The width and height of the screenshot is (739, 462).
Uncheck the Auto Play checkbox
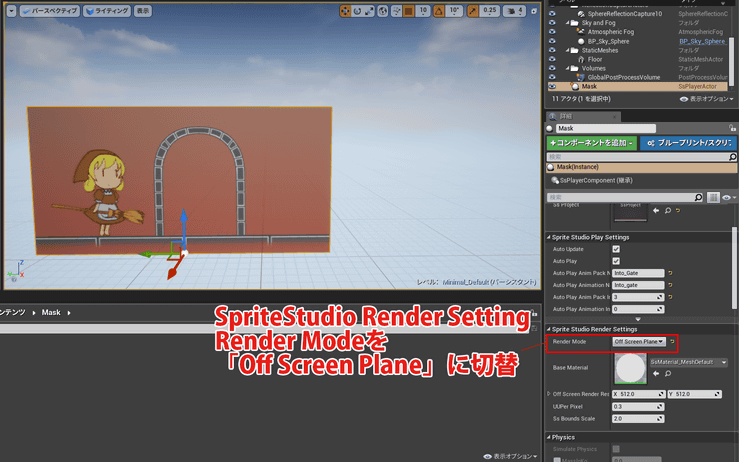(x=616, y=261)
